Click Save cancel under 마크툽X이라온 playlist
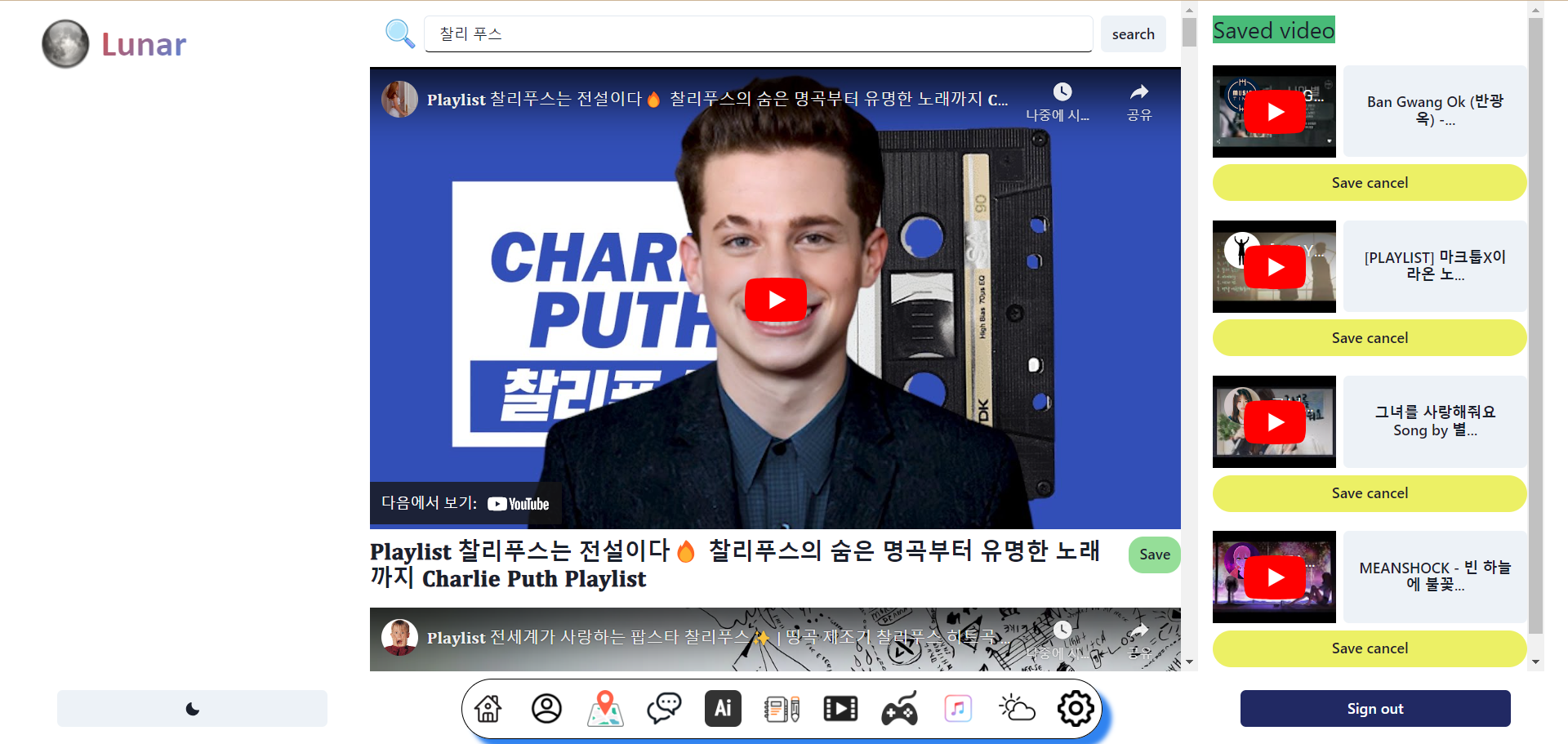This screenshot has height=744, width=1568. [x=1370, y=338]
